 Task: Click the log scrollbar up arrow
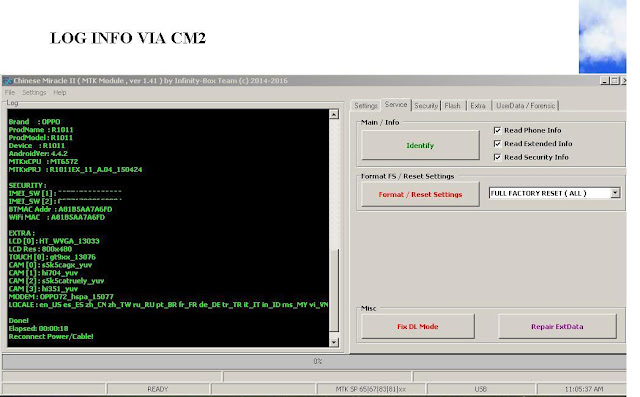334,115
